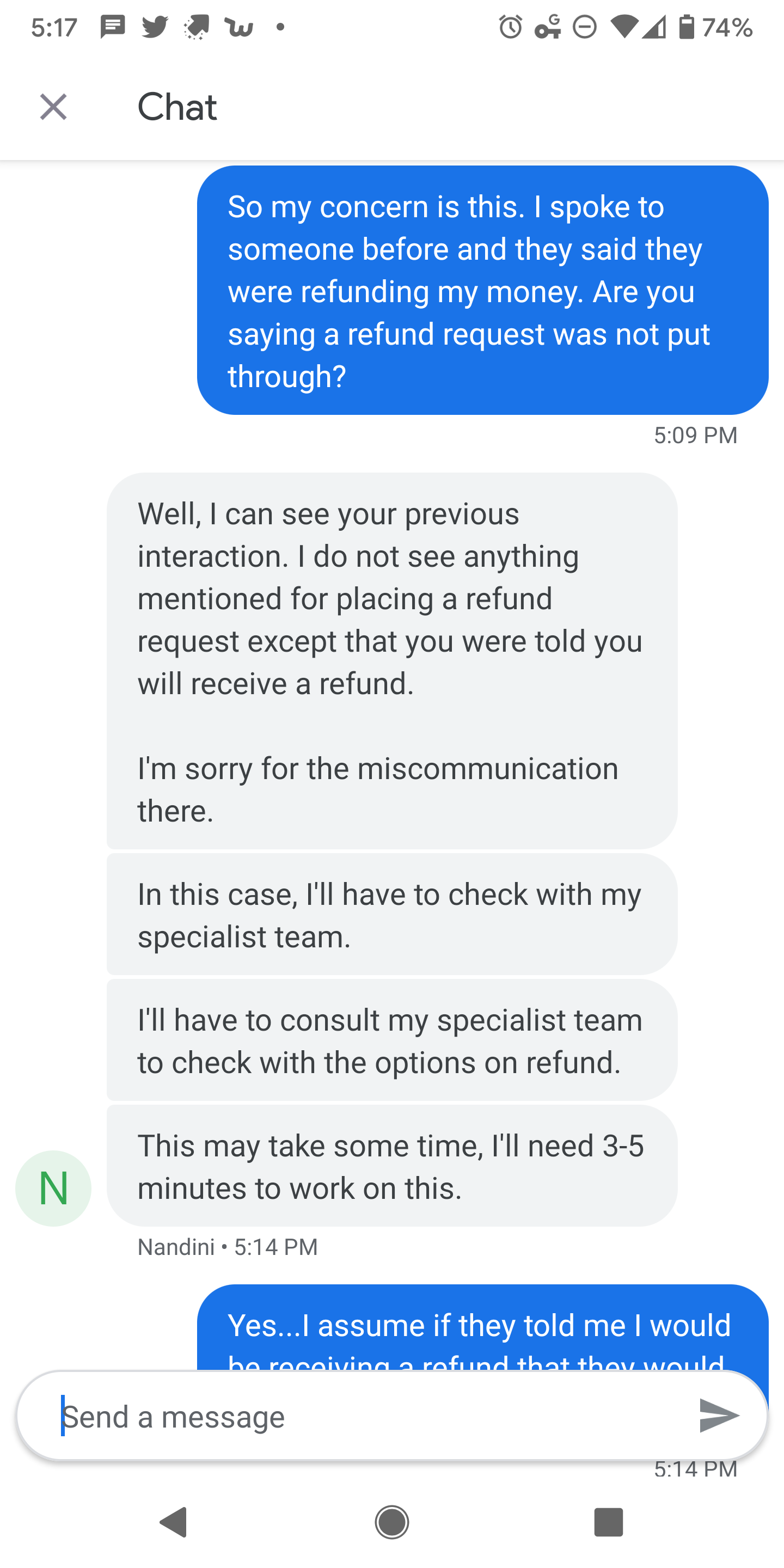Tap the do not disturb status icon
This screenshot has width=784, height=1568.
coord(585,27)
